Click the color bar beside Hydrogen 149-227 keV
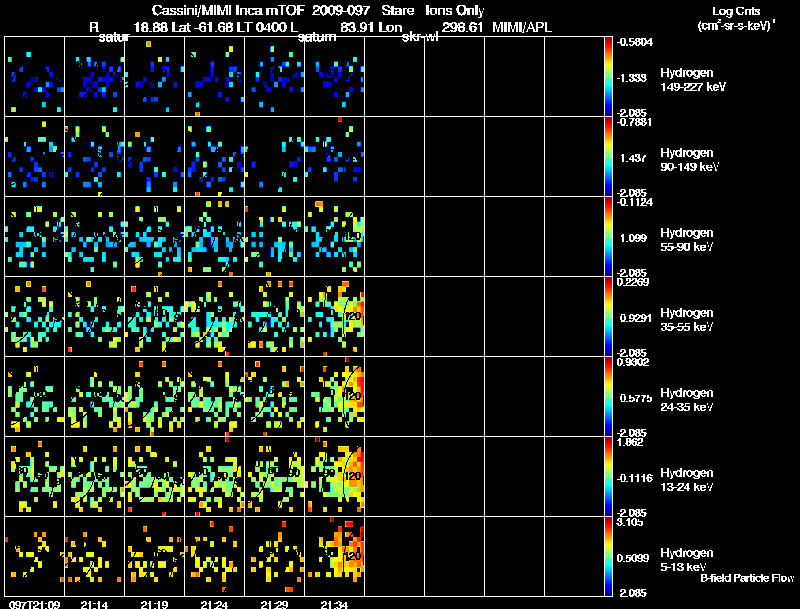This screenshot has width=800, height=609. tap(608, 77)
